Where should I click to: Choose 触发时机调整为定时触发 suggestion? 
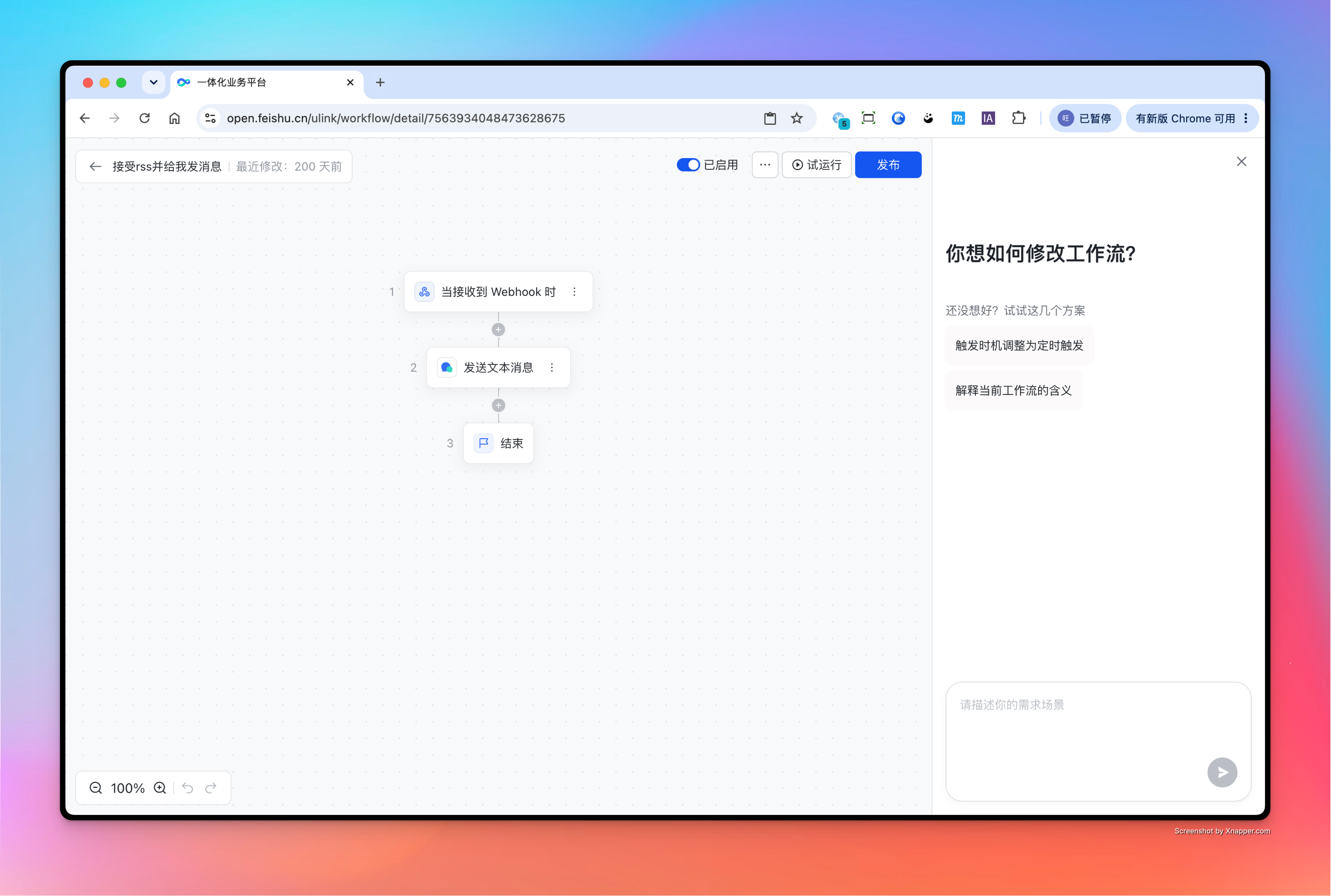1019,345
